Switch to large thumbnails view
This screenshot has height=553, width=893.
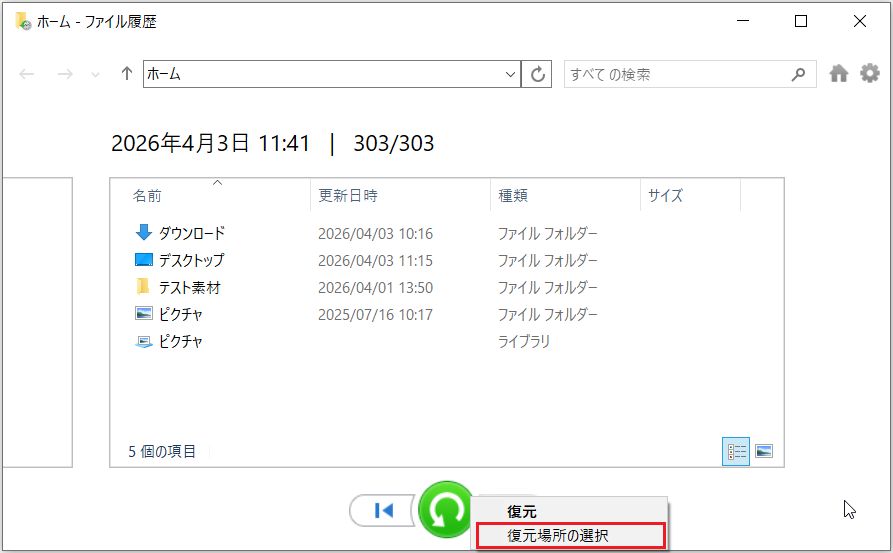[764, 452]
